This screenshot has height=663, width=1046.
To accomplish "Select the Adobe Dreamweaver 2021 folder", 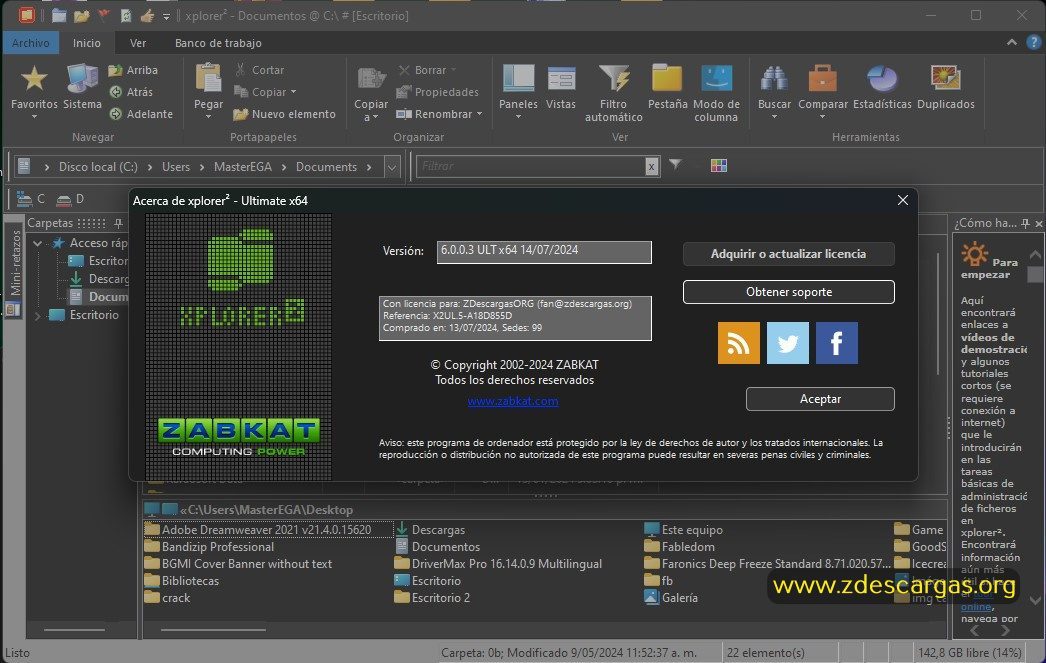I will 258,530.
